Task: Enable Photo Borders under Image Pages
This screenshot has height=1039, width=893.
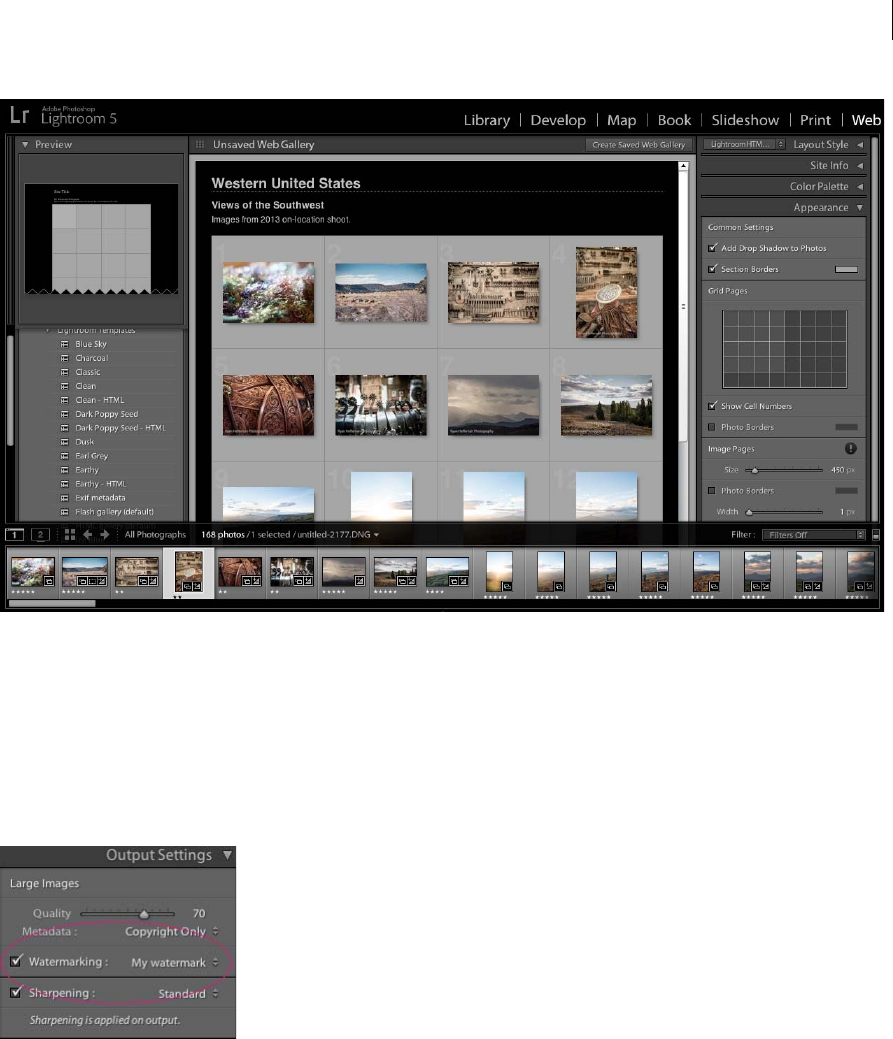Action: [712, 491]
